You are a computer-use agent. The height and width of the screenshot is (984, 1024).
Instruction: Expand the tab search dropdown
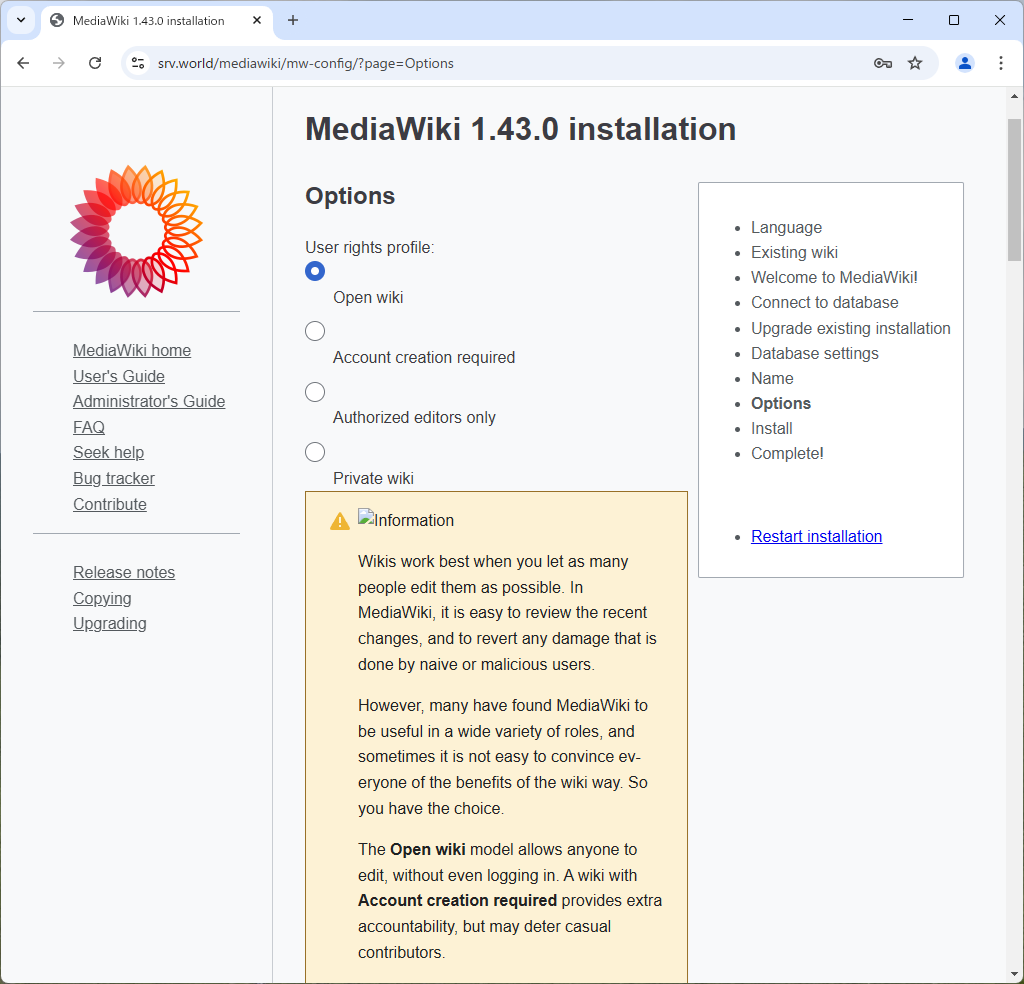click(x=21, y=20)
